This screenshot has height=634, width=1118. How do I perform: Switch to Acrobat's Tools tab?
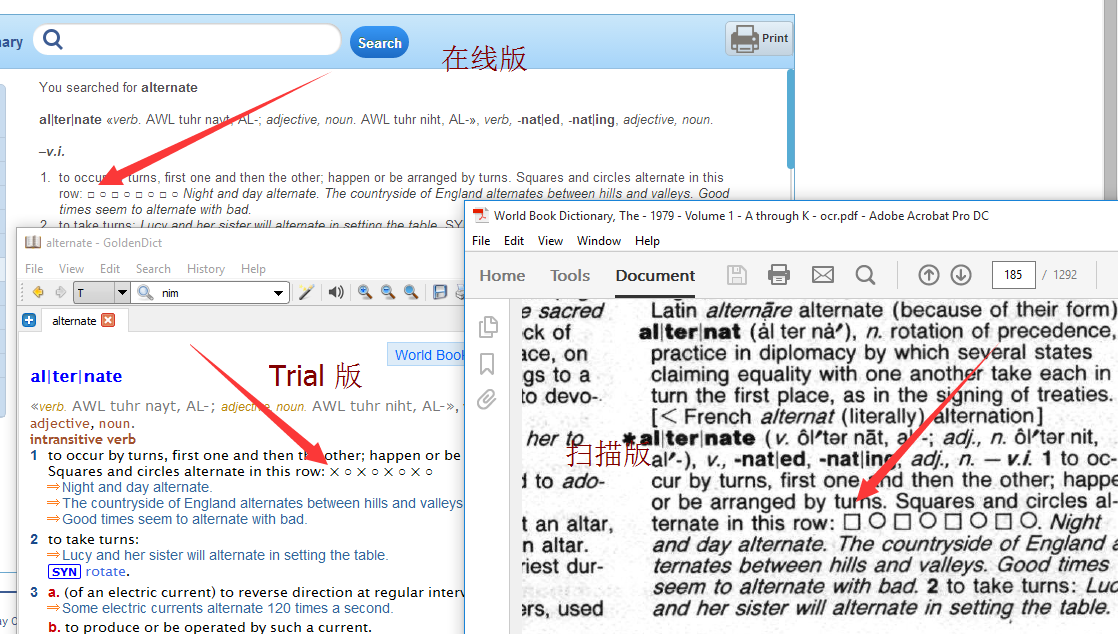(x=570, y=275)
